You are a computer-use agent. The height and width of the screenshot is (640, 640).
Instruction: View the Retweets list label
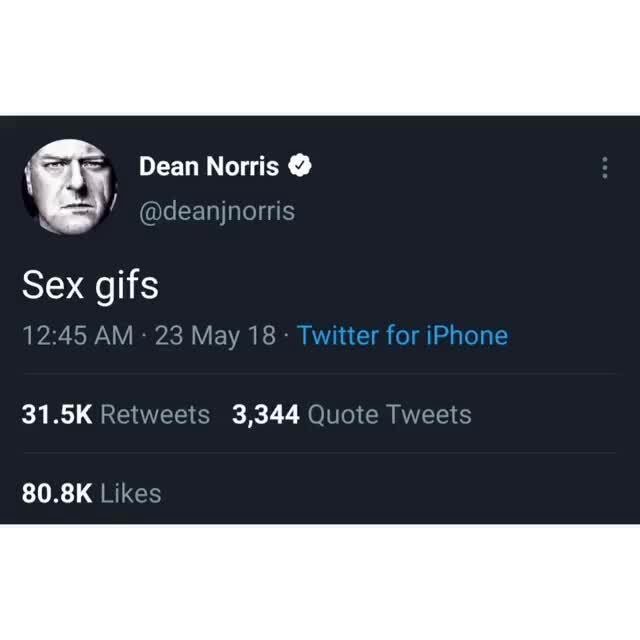(x=155, y=415)
